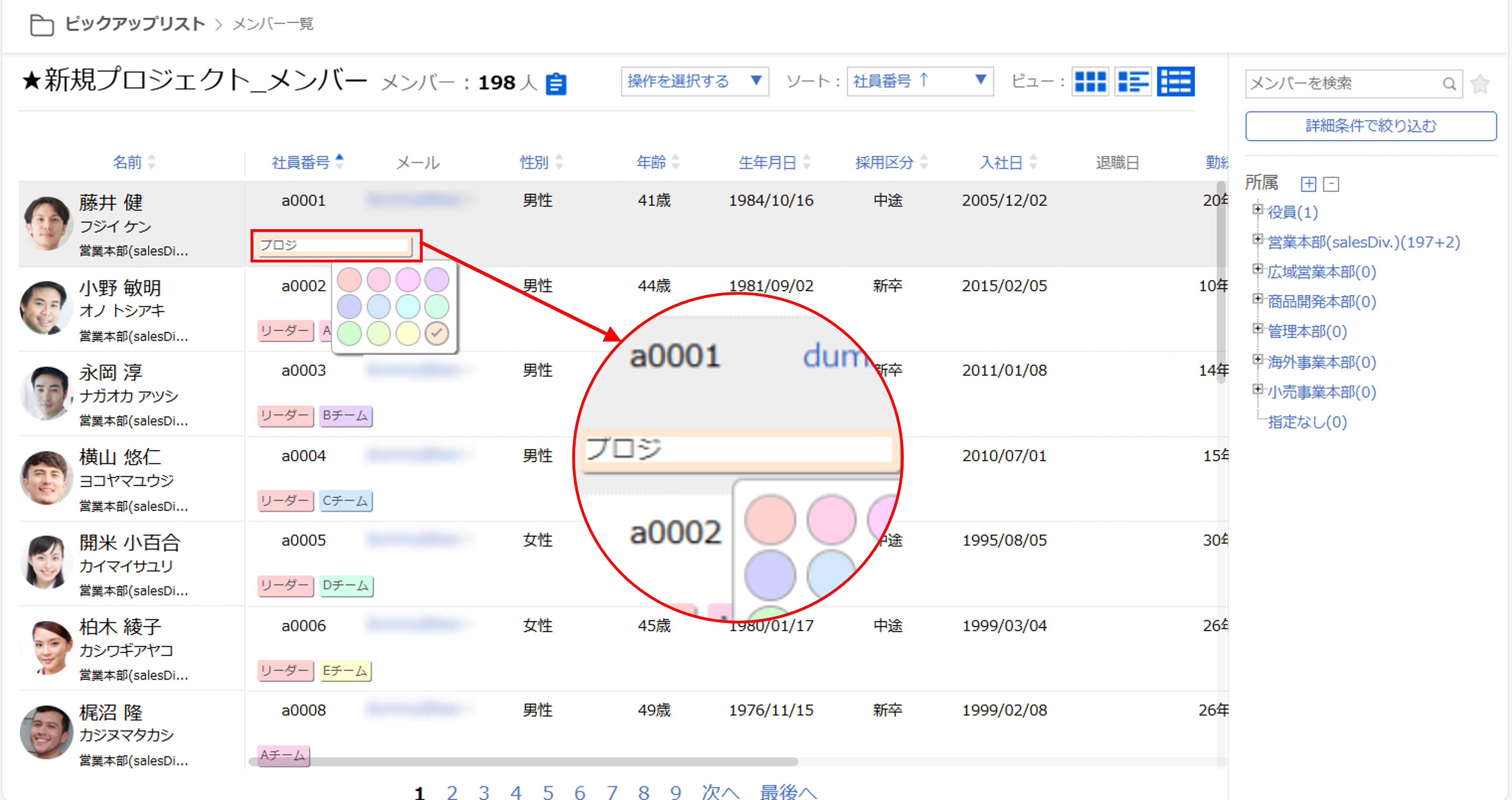1512x800 pixels.
Task: Click the search magnifier icon
Action: [x=1449, y=84]
